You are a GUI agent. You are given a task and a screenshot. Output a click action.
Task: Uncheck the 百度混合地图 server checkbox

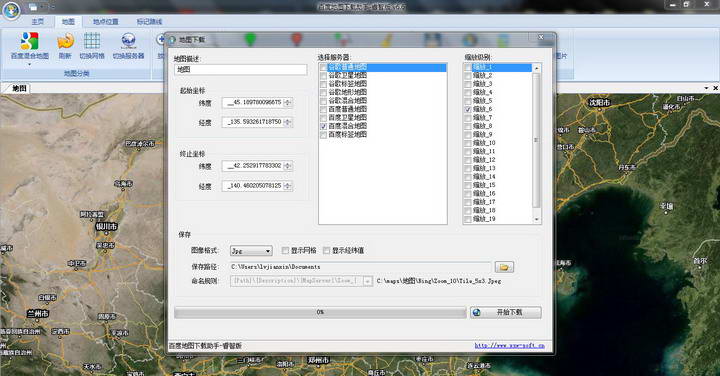(x=323, y=126)
